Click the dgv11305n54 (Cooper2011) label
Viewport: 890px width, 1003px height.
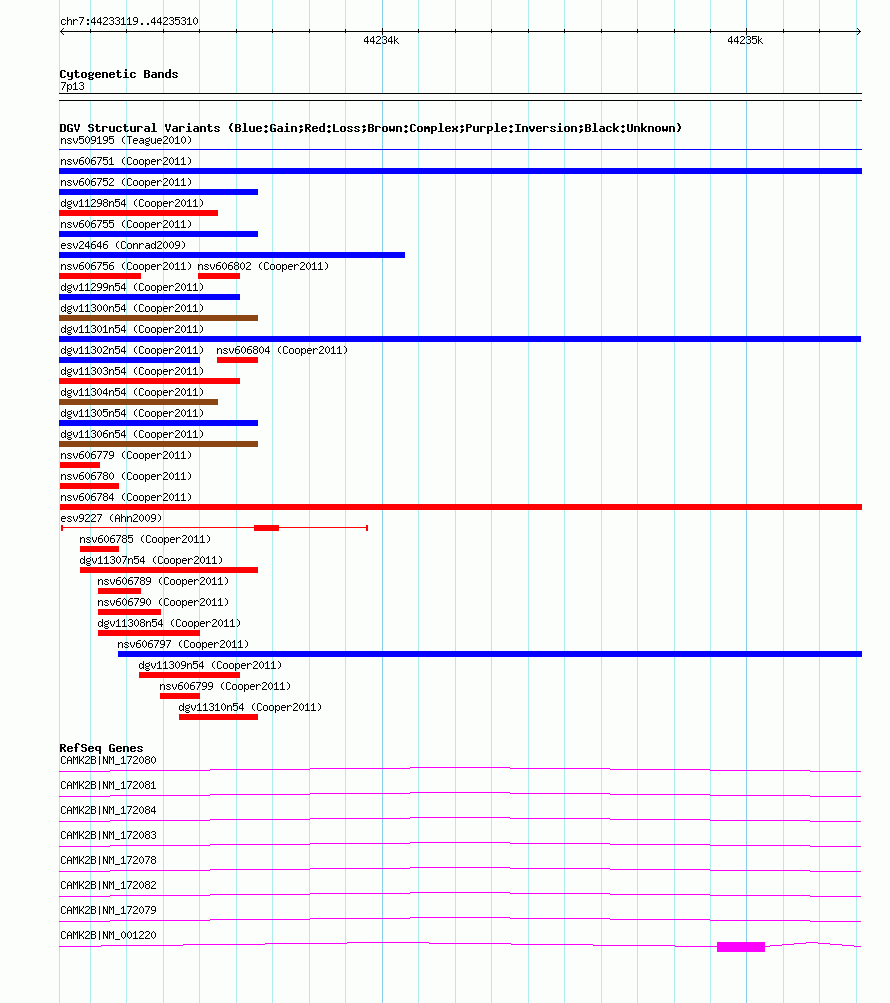coord(132,413)
